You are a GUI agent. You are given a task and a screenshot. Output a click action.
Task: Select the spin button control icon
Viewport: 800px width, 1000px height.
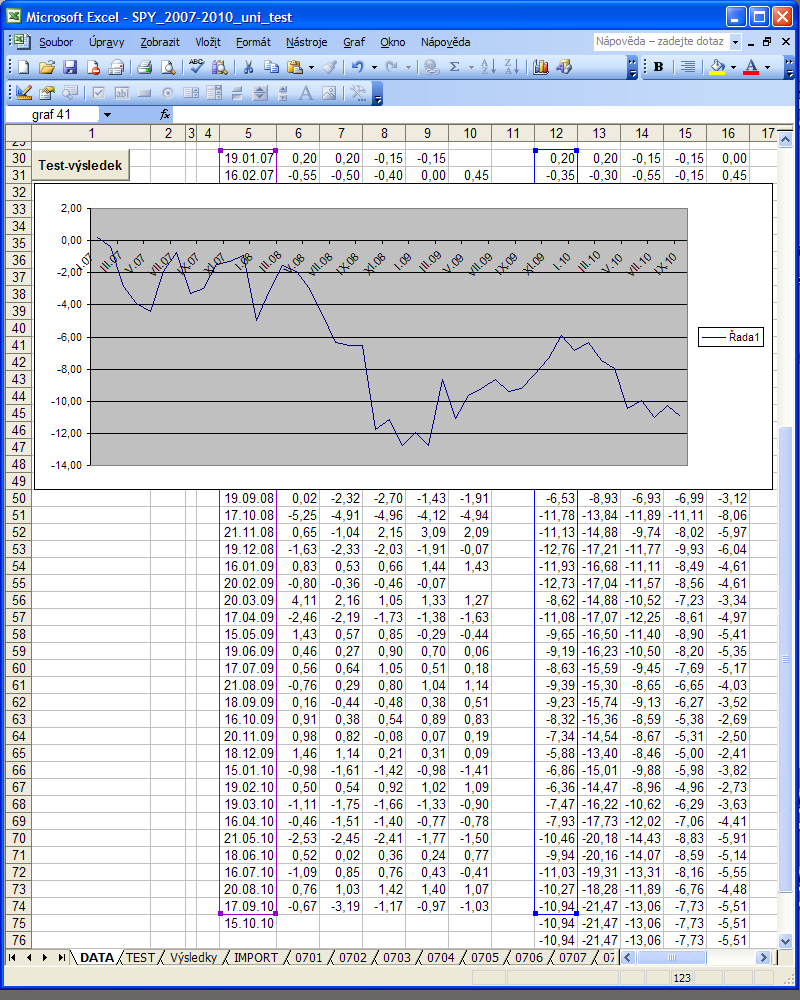(283, 93)
